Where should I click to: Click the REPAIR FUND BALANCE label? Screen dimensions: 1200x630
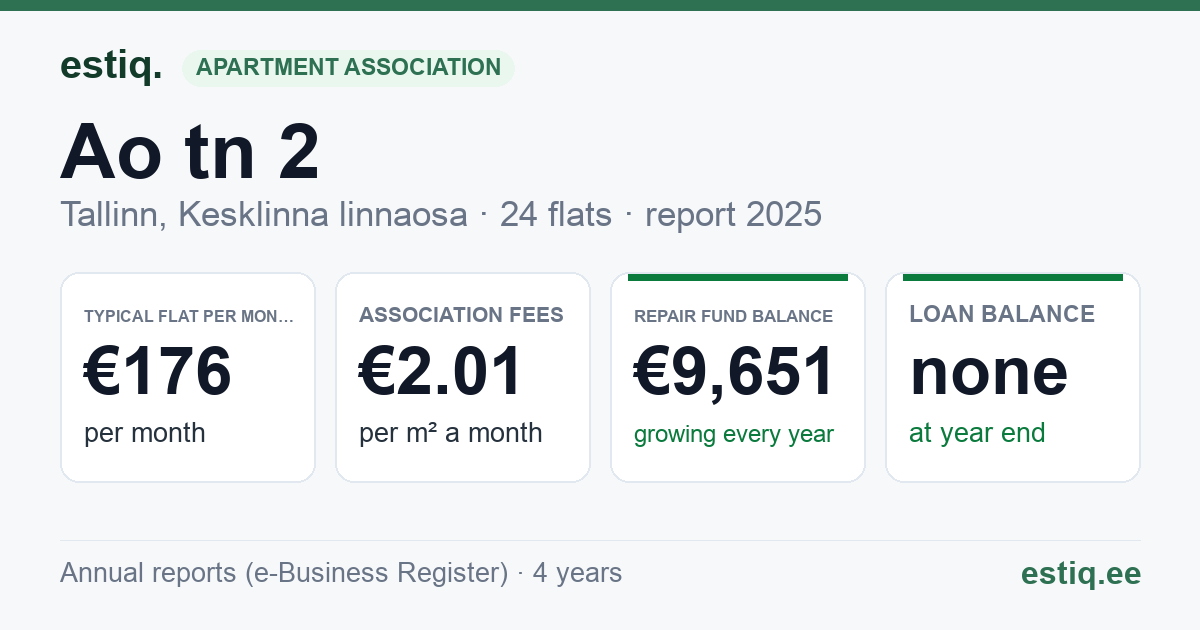(x=733, y=316)
